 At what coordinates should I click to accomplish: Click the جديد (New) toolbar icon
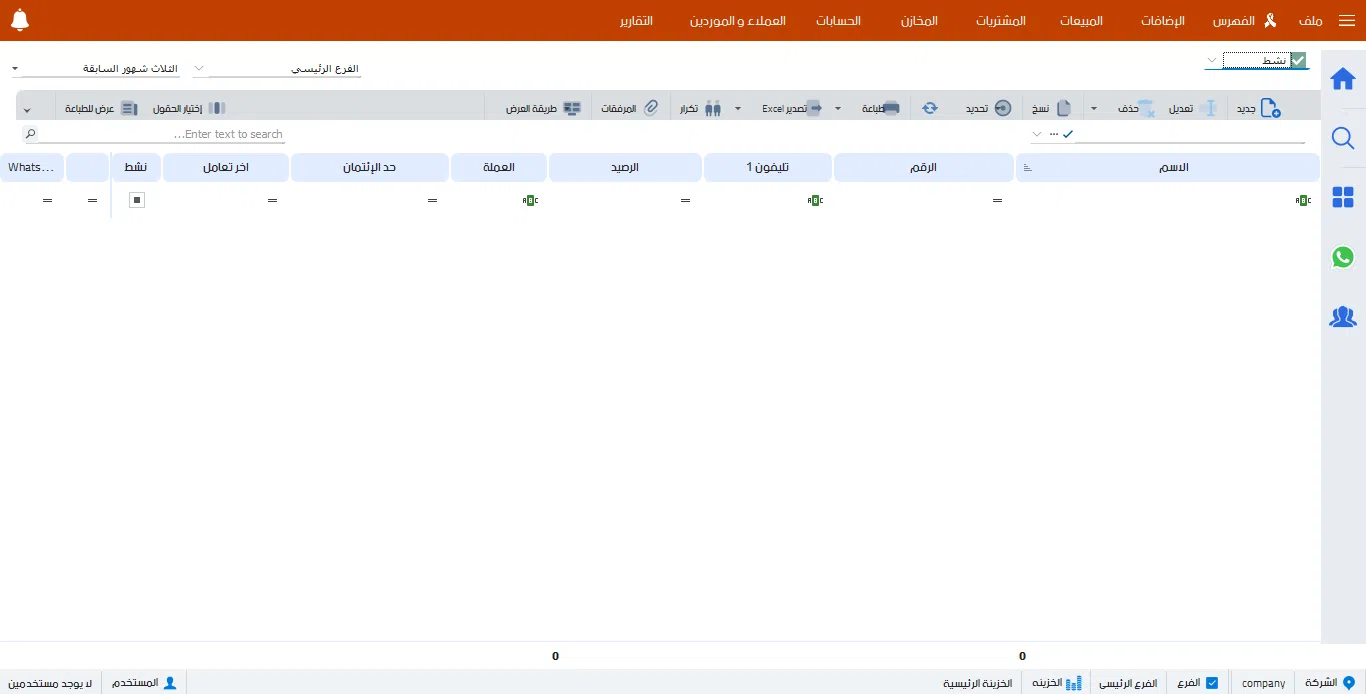tap(1270, 108)
